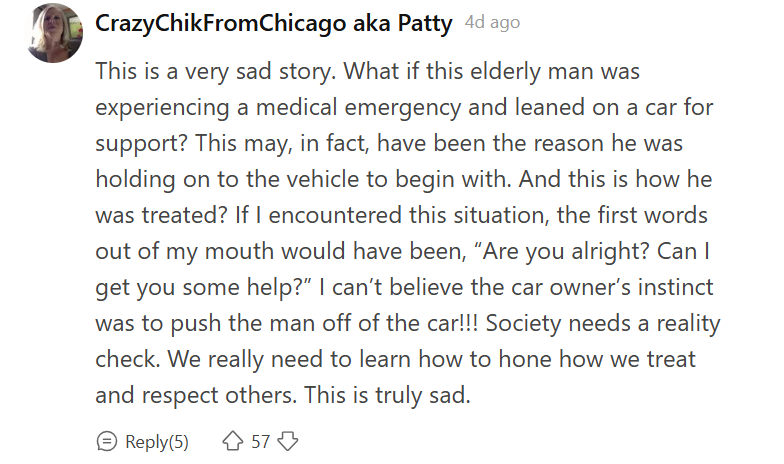Click the phrase 'experiencing a medical emergency'

(278, 108)
